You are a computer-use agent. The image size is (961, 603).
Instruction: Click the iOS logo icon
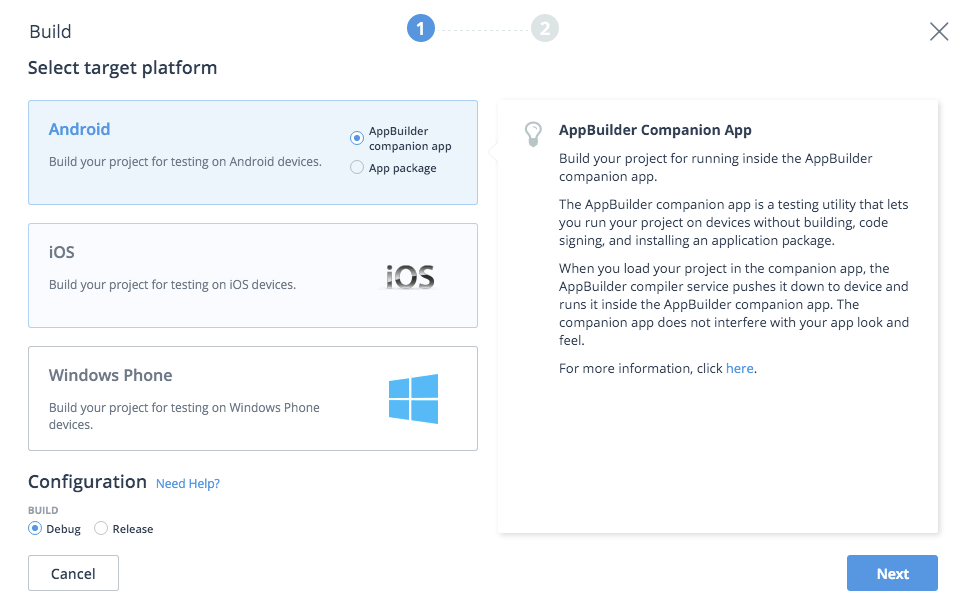[410, 277]
